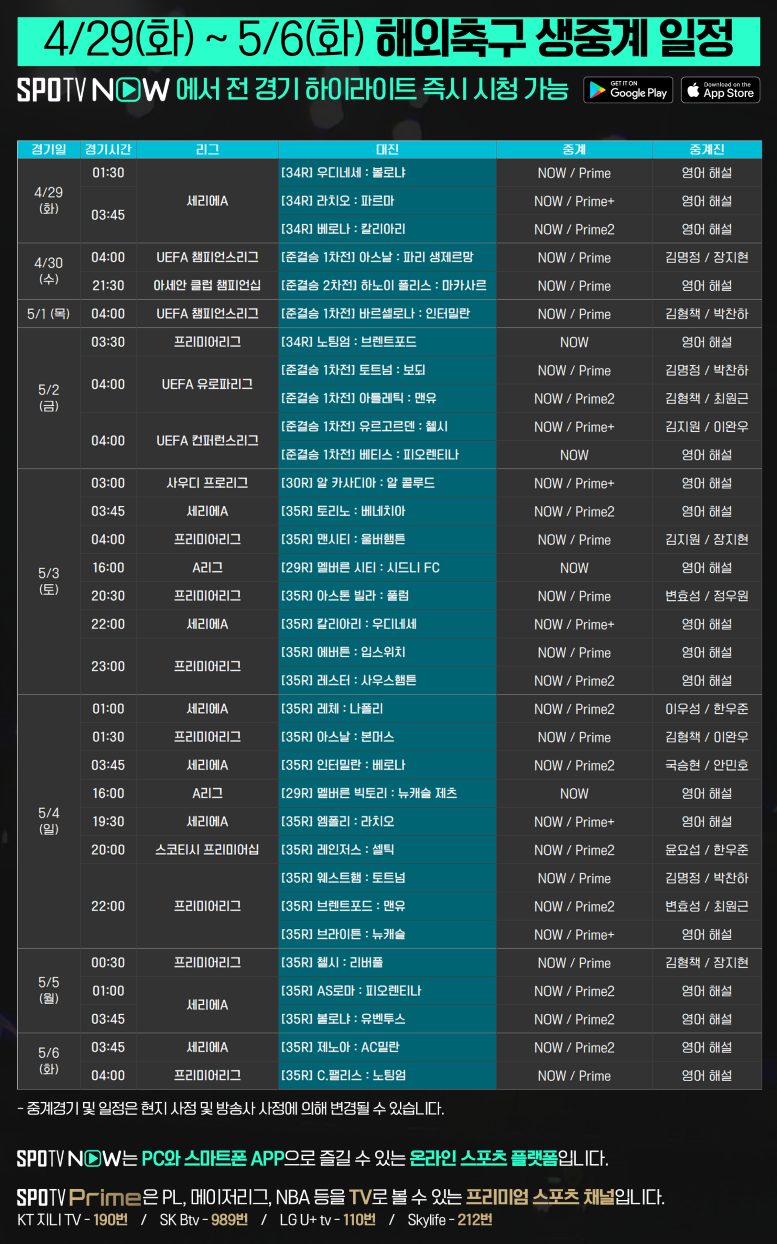Click the 5/1 (목) date cell
Viewport: 777px width, 1244px height.
click(49, 314)
